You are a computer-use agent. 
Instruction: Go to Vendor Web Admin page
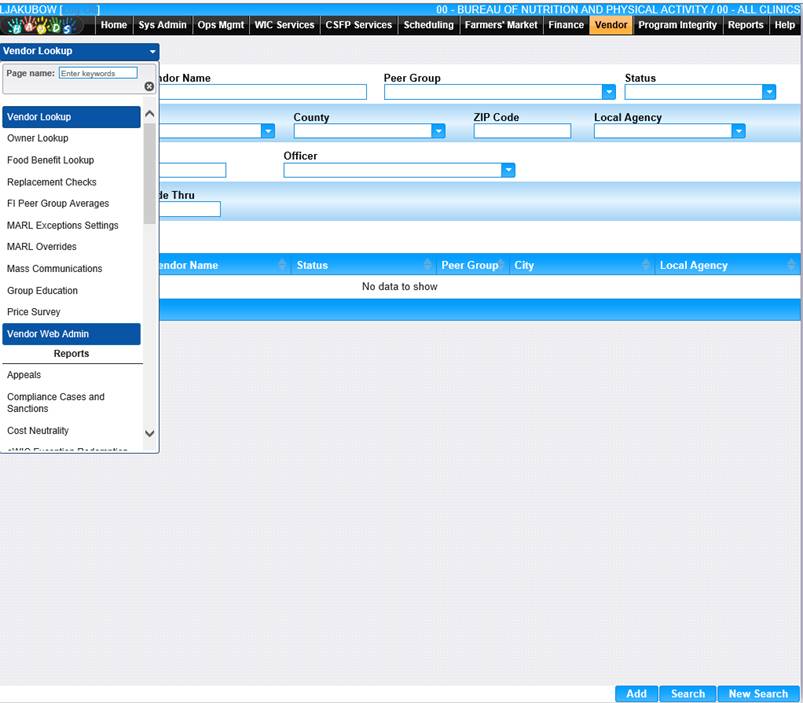(71, 334)
